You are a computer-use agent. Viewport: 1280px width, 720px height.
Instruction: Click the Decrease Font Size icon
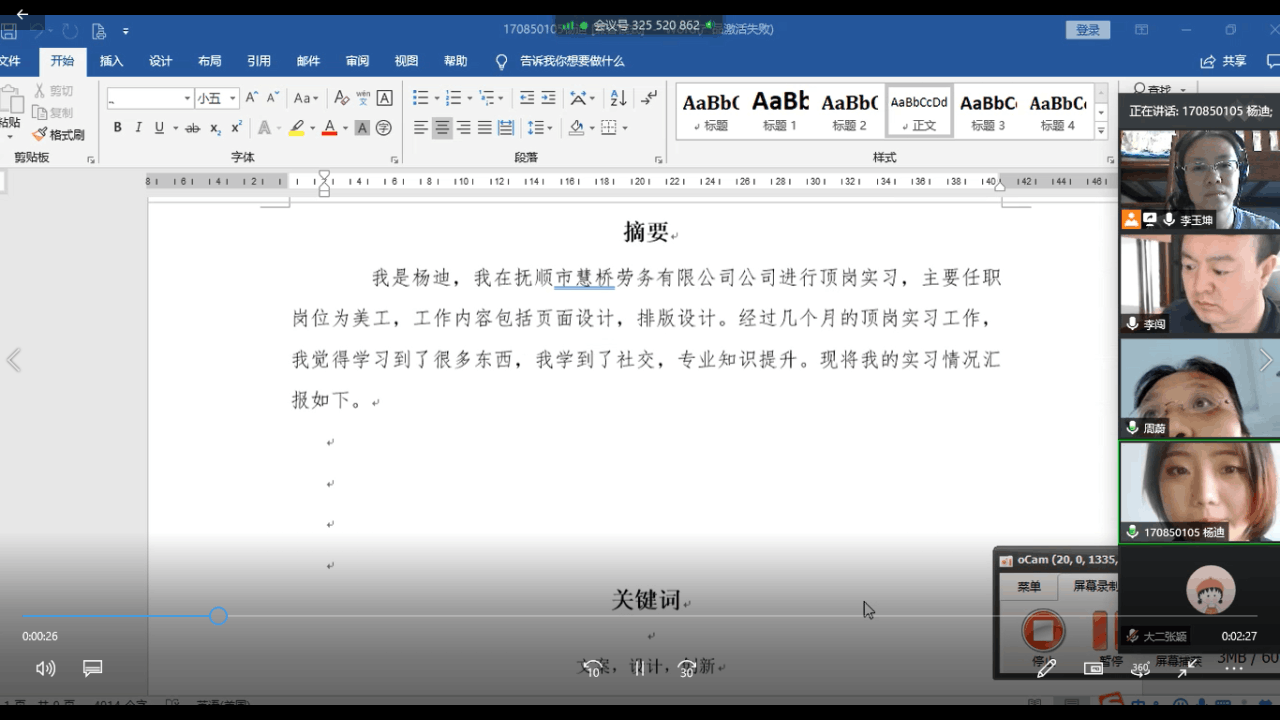click(x=273, y=98)
